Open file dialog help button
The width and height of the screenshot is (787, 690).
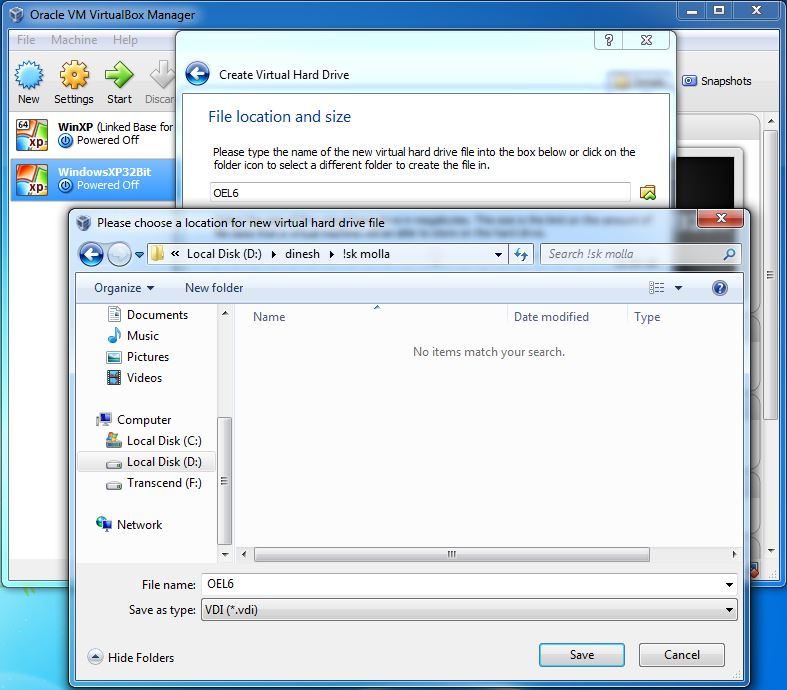pos(720,288)
